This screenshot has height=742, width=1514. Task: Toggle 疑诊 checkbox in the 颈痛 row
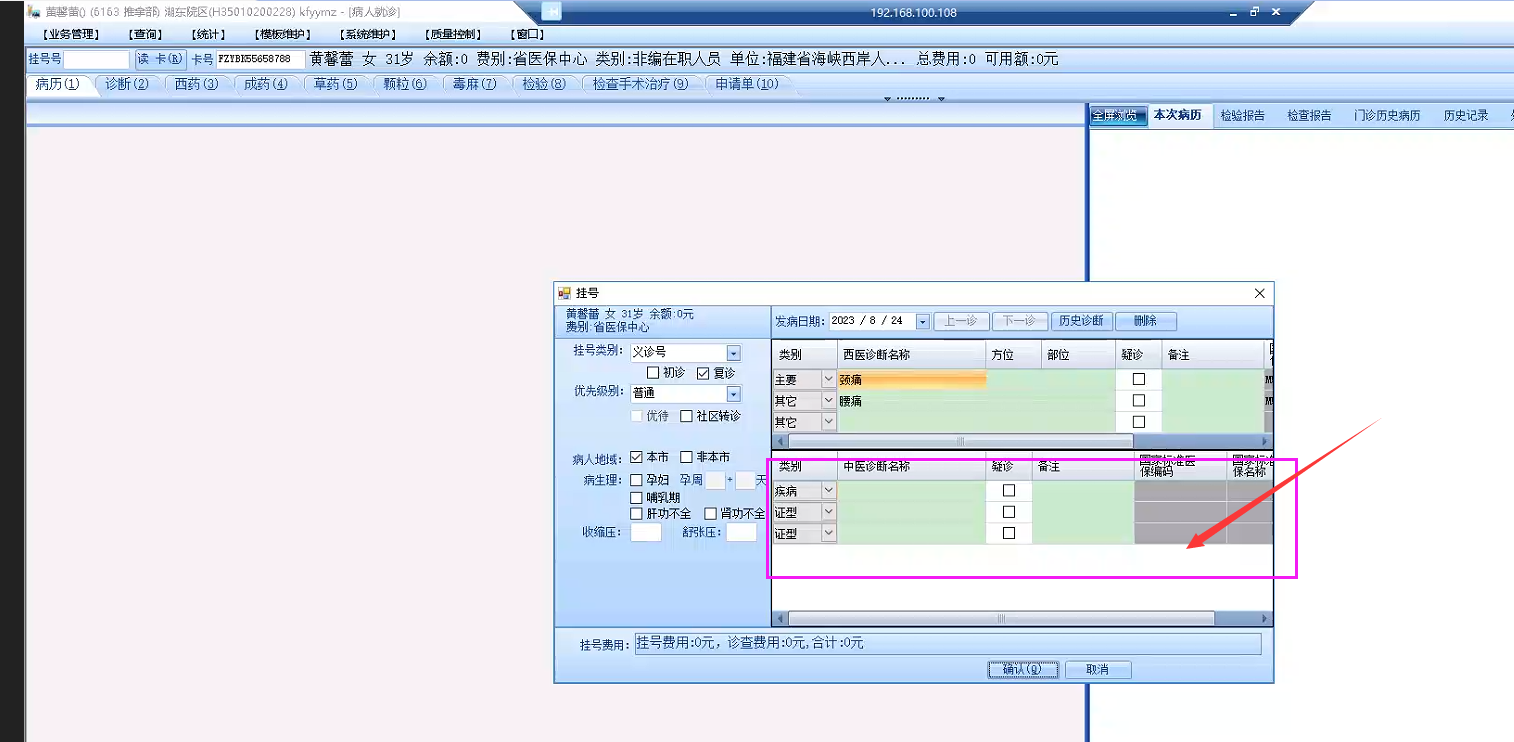(x=1138, y=379)
